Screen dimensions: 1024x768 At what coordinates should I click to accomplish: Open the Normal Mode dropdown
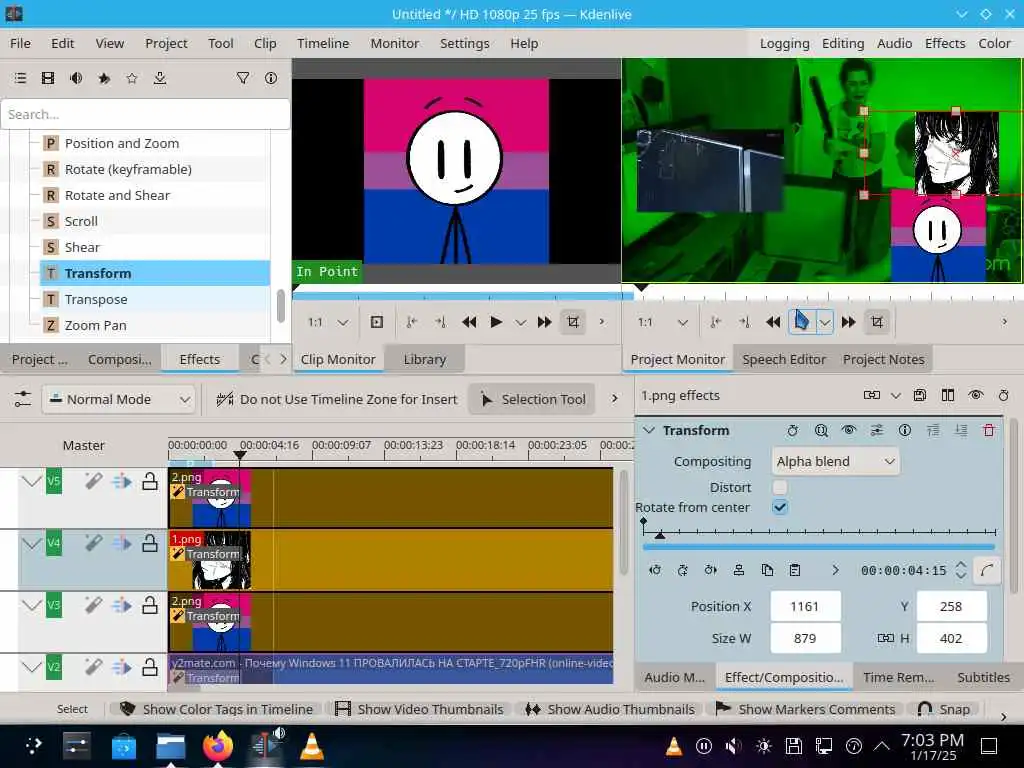[x=118, y=399]
